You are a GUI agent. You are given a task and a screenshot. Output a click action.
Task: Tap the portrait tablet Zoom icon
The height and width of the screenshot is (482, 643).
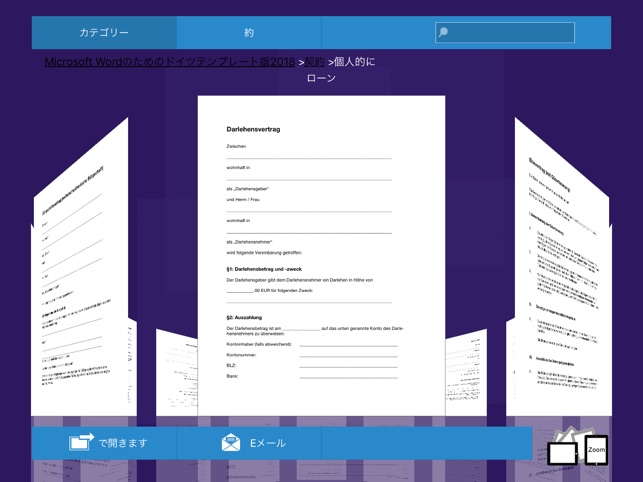pos(596,450)
